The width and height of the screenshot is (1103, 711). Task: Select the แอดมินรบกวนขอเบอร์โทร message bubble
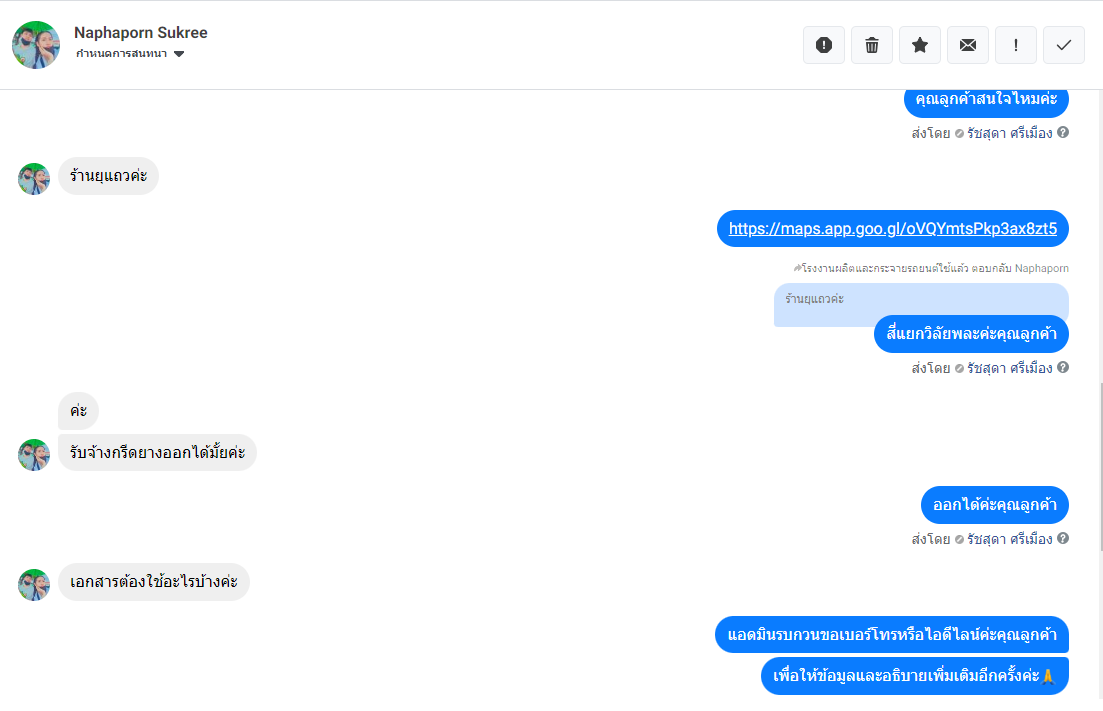click(x=892, y=634)
